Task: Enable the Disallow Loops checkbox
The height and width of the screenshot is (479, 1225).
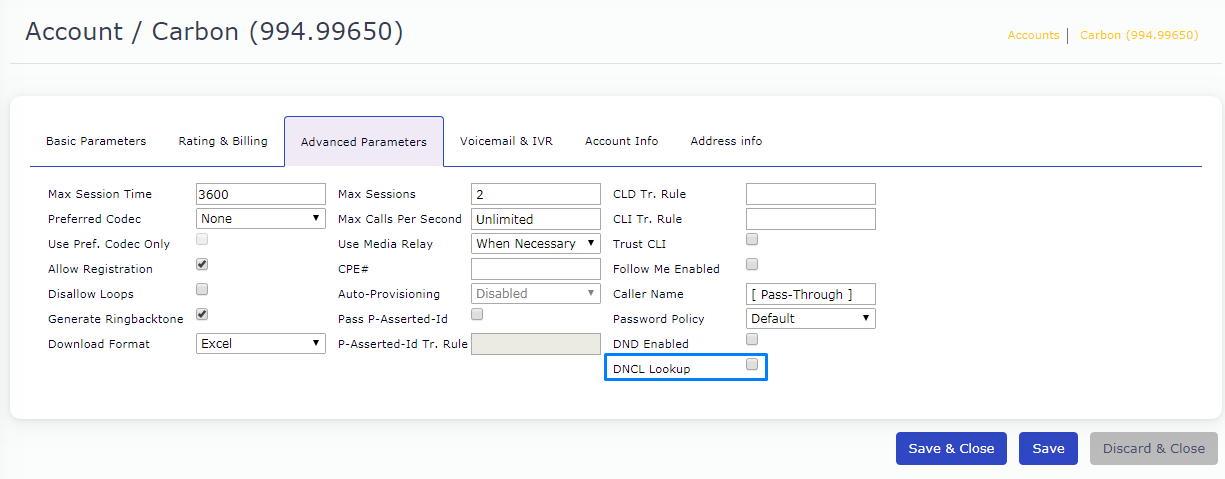Action: pos(202,290)
